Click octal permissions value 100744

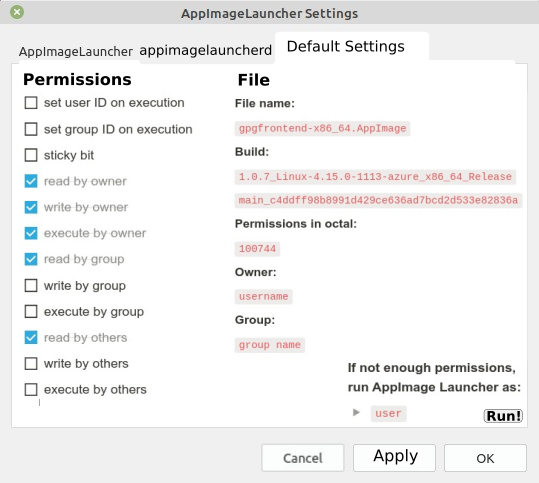[x=257, y=249]
